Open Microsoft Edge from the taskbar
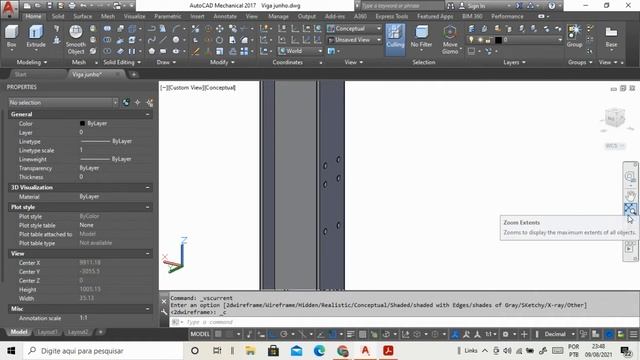The image size is (640, 360). (319, 351)
